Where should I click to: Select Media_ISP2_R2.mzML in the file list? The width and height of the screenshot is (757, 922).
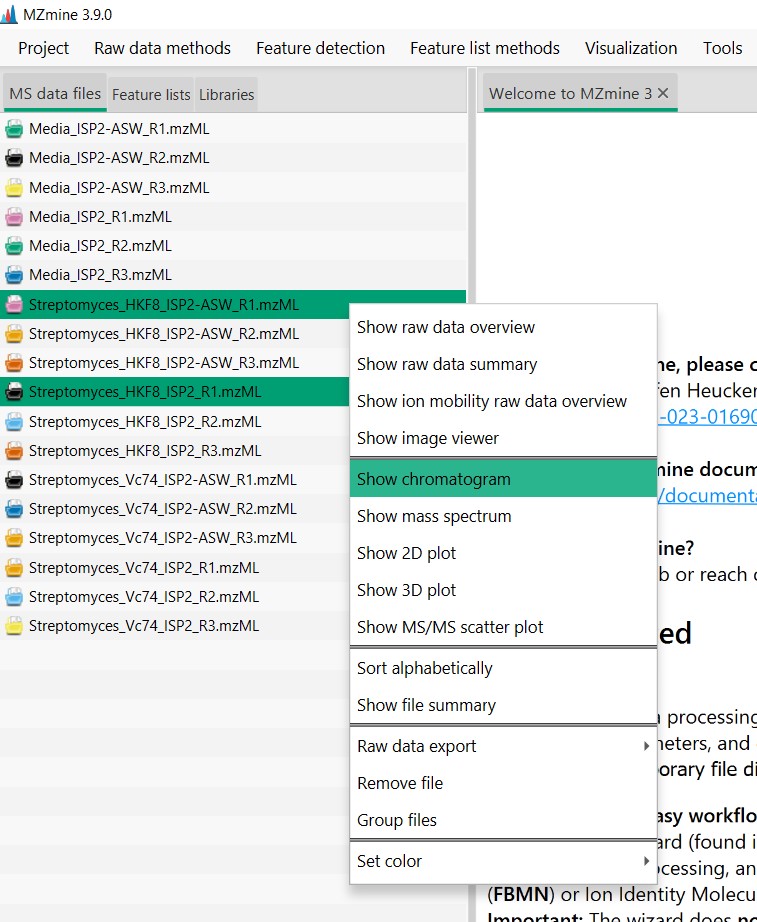click(100, 246)
